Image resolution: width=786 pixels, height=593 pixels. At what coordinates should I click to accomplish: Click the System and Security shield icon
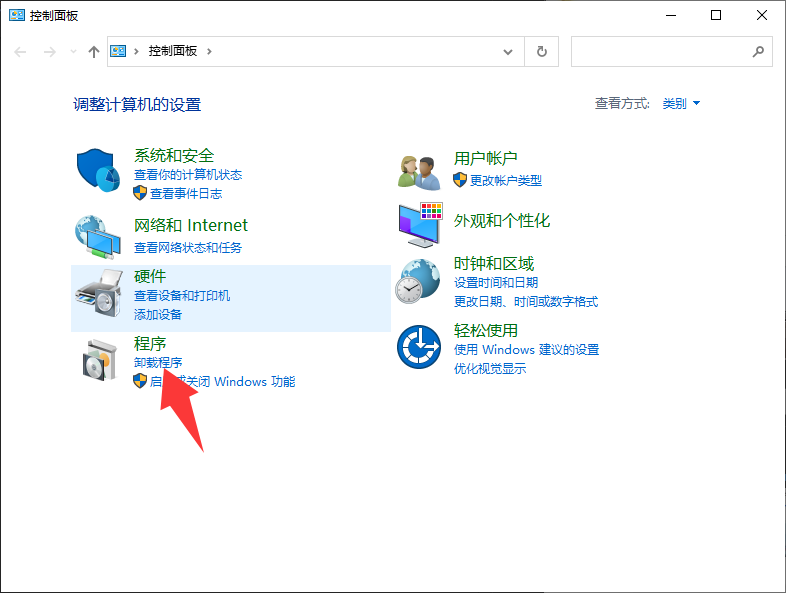coord(98,169)
